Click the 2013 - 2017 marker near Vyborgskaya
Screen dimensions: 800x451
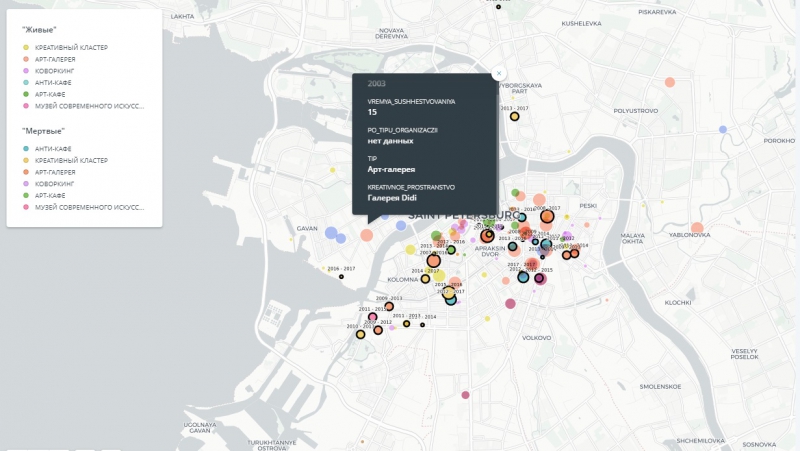point(515,116)
